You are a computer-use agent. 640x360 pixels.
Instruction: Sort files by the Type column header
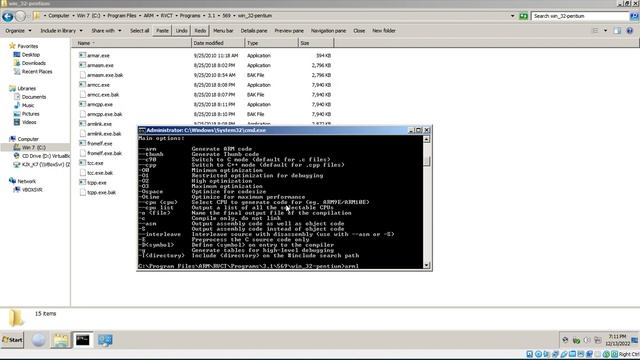271,43
